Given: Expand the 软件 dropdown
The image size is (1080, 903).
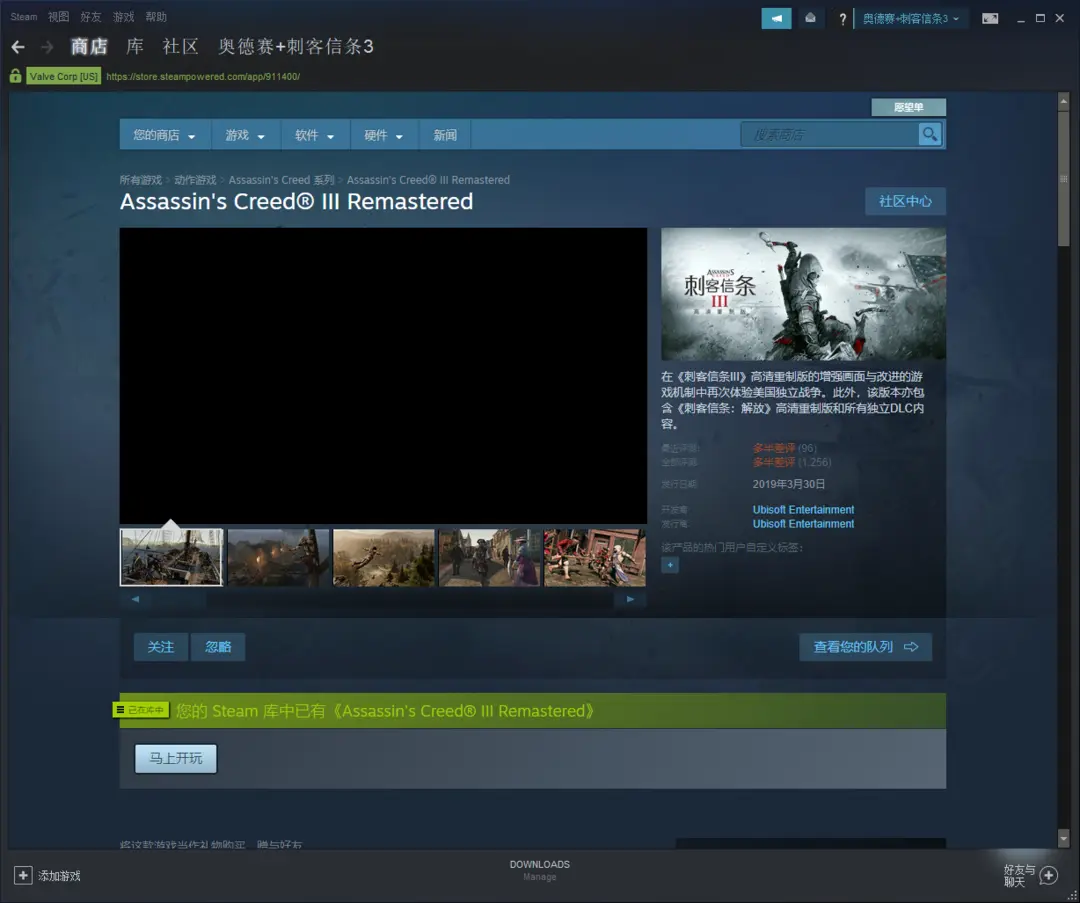Looking at the screenshot, I should [315, 135].
